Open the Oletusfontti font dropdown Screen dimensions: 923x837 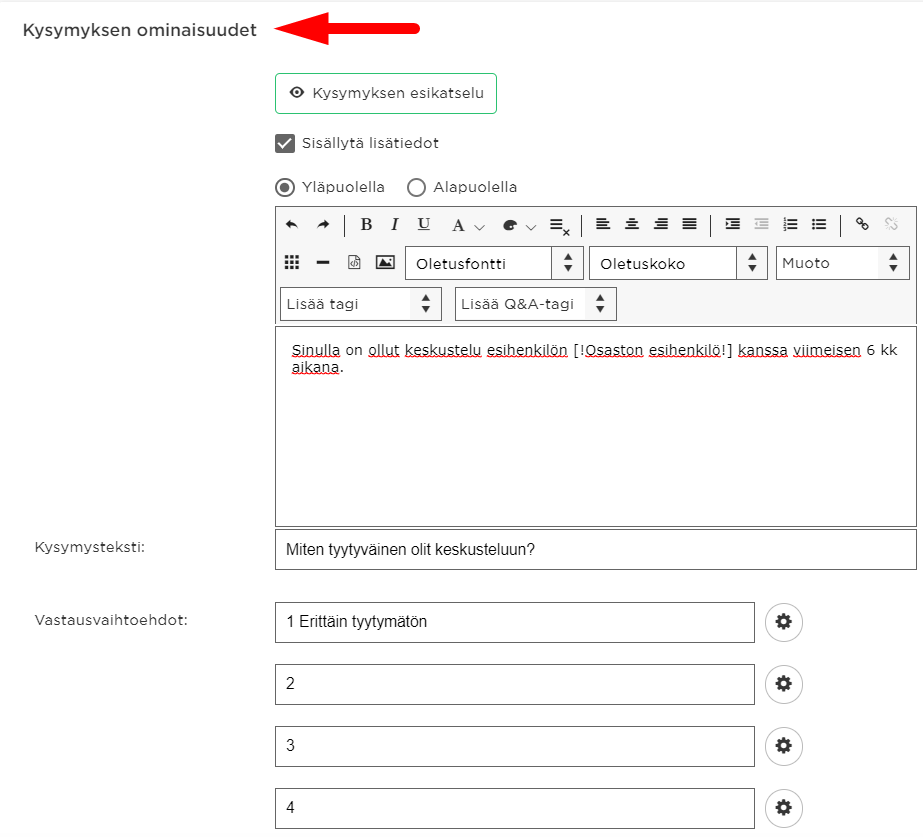click(x=494, y=263)
